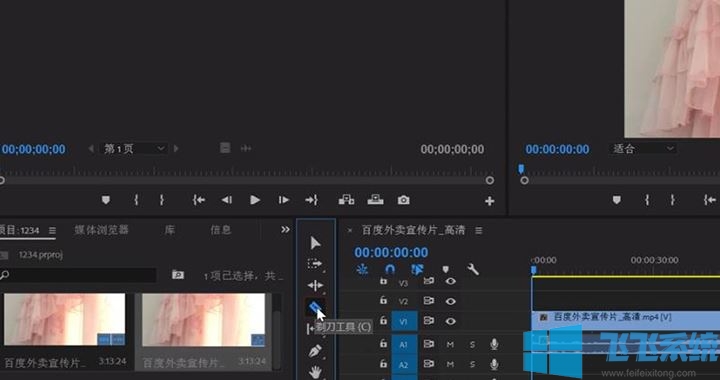Screen dimensions: 720x380
Task: Open the 适合 zoom level dropdown
Action: [643, 149]
